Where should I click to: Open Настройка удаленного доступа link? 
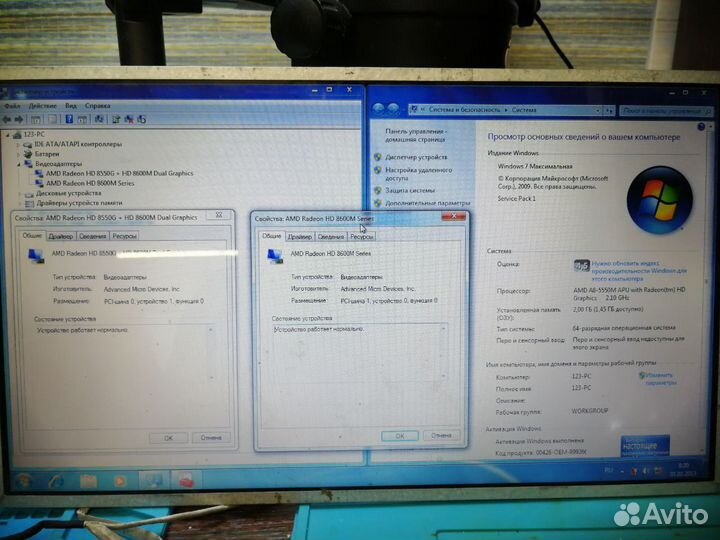coord(418,174)
